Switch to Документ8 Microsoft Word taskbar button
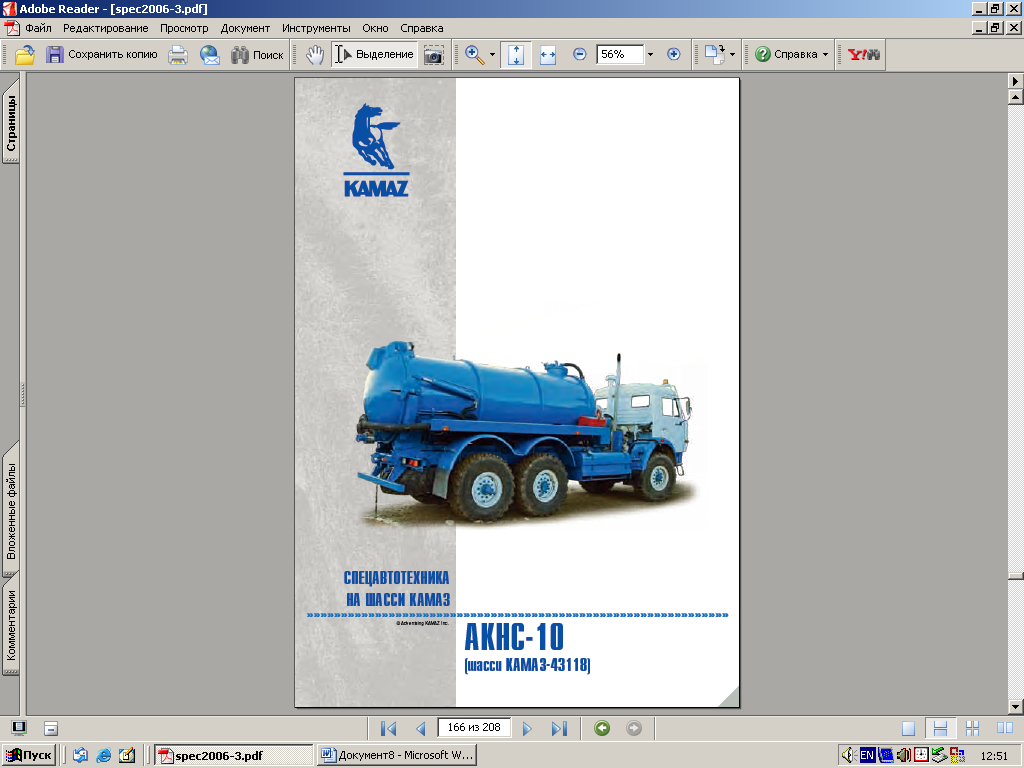Image resolution: width=1024 pixels, height=768 pixels. tap(396, 756)
